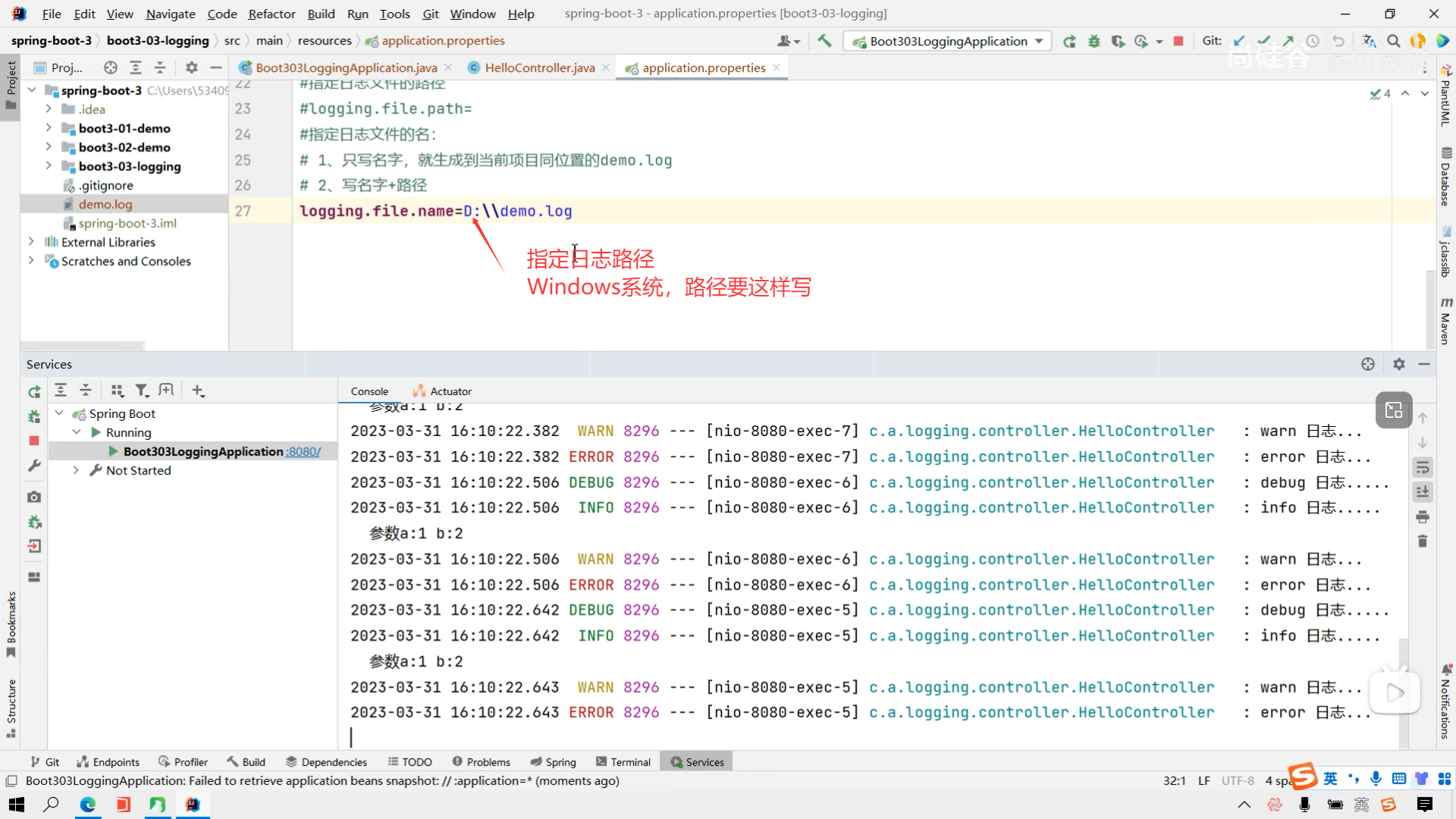Open the Boot303LoggingApplication run configuration dropdown
Screen dimensions: 1456x819
coord(1038,41)
